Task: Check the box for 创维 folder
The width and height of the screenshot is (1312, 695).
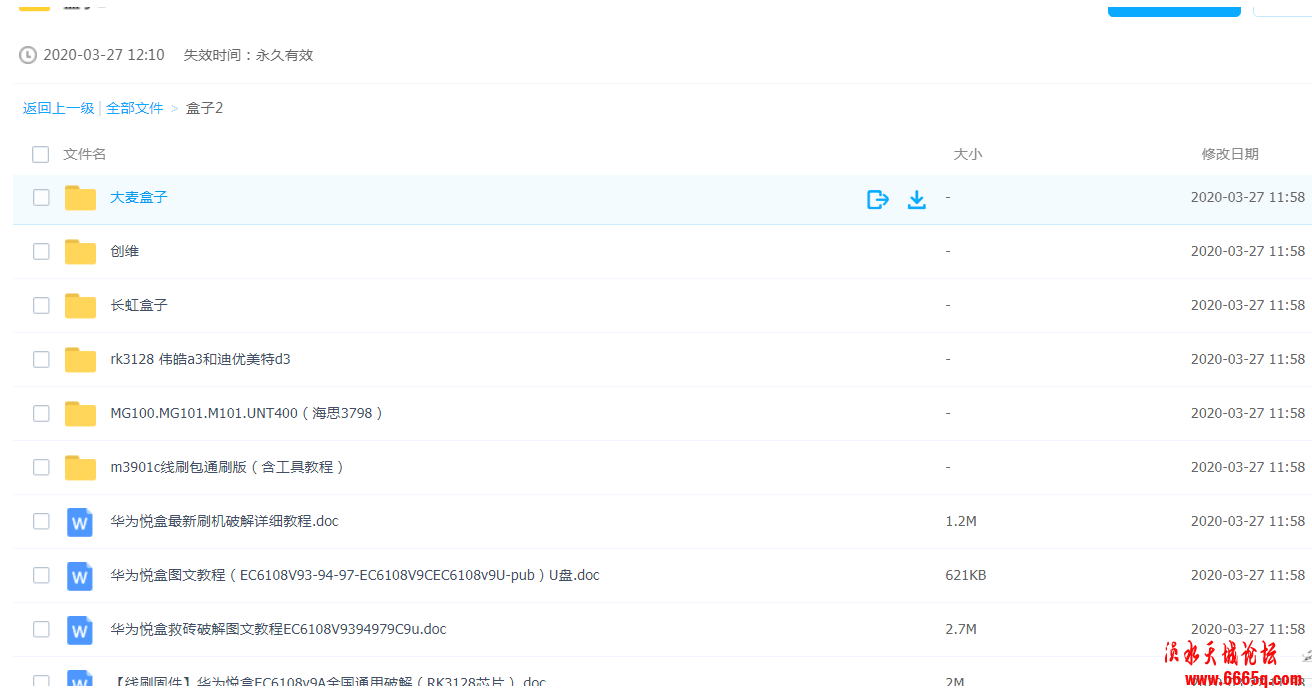Action: pyautogui.click(x=41, y=251)
